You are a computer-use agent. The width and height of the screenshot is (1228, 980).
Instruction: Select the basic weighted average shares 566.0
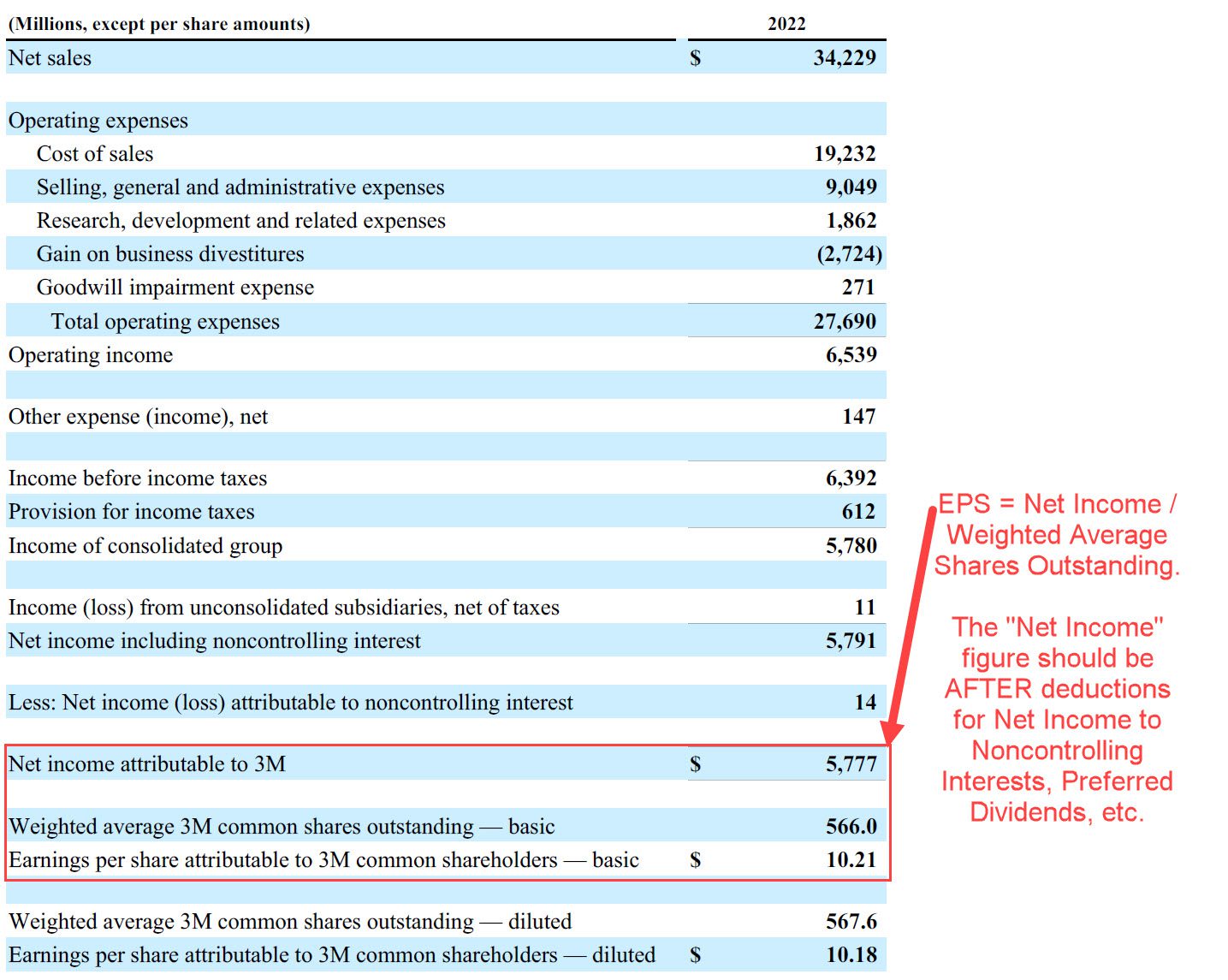tap(849, 827)
